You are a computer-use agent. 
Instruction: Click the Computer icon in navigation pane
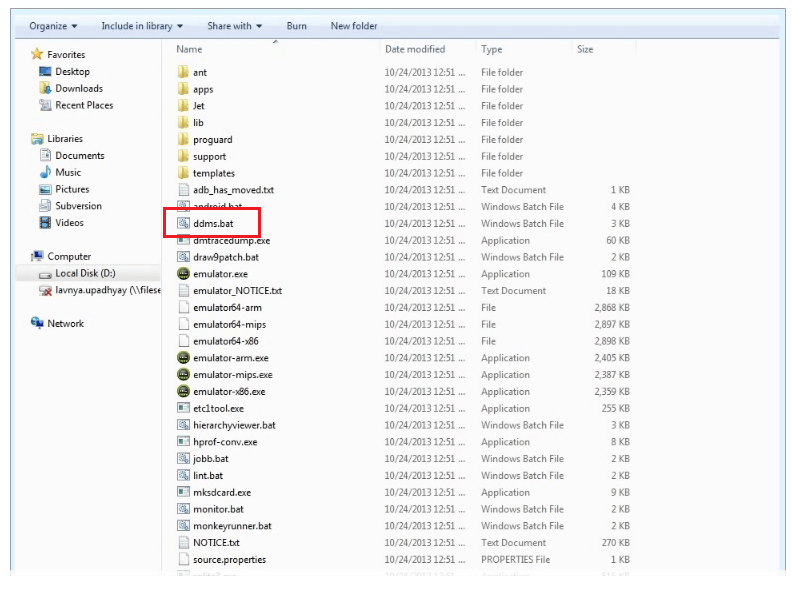click(37, 256)
